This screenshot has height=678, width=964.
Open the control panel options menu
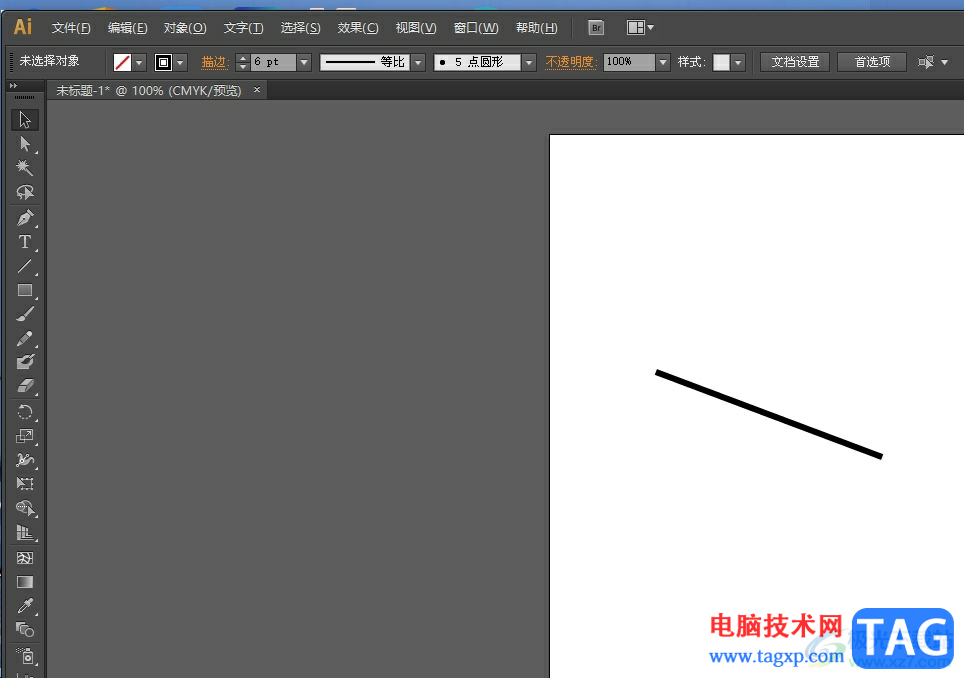pos(945,62)
